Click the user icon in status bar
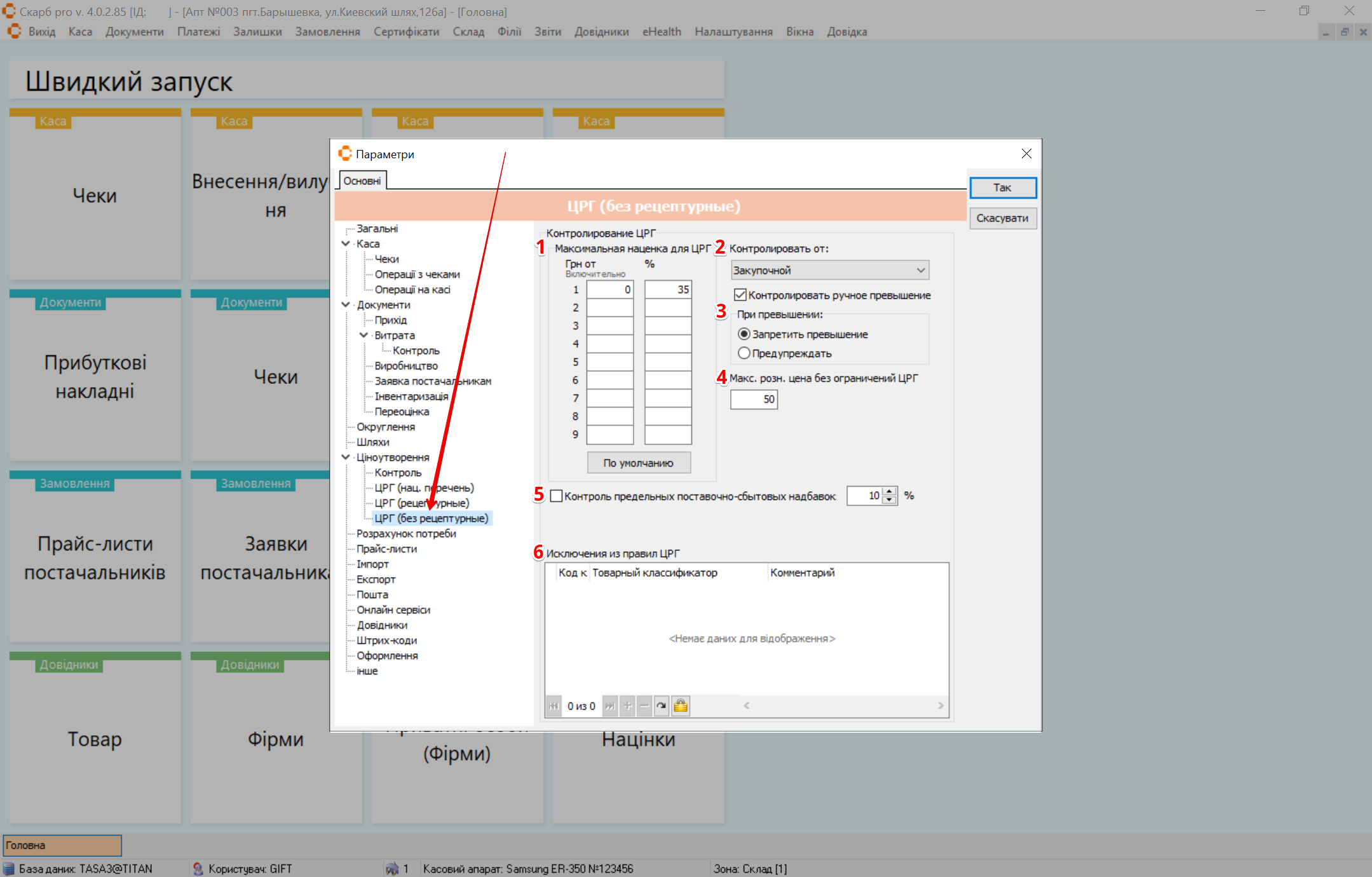Viewport: 1372px width, 877px height. point(198,868)
